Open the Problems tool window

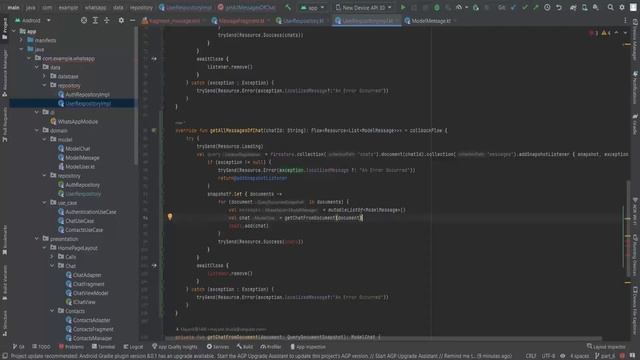pyautogui.click(x=71, y=347)
